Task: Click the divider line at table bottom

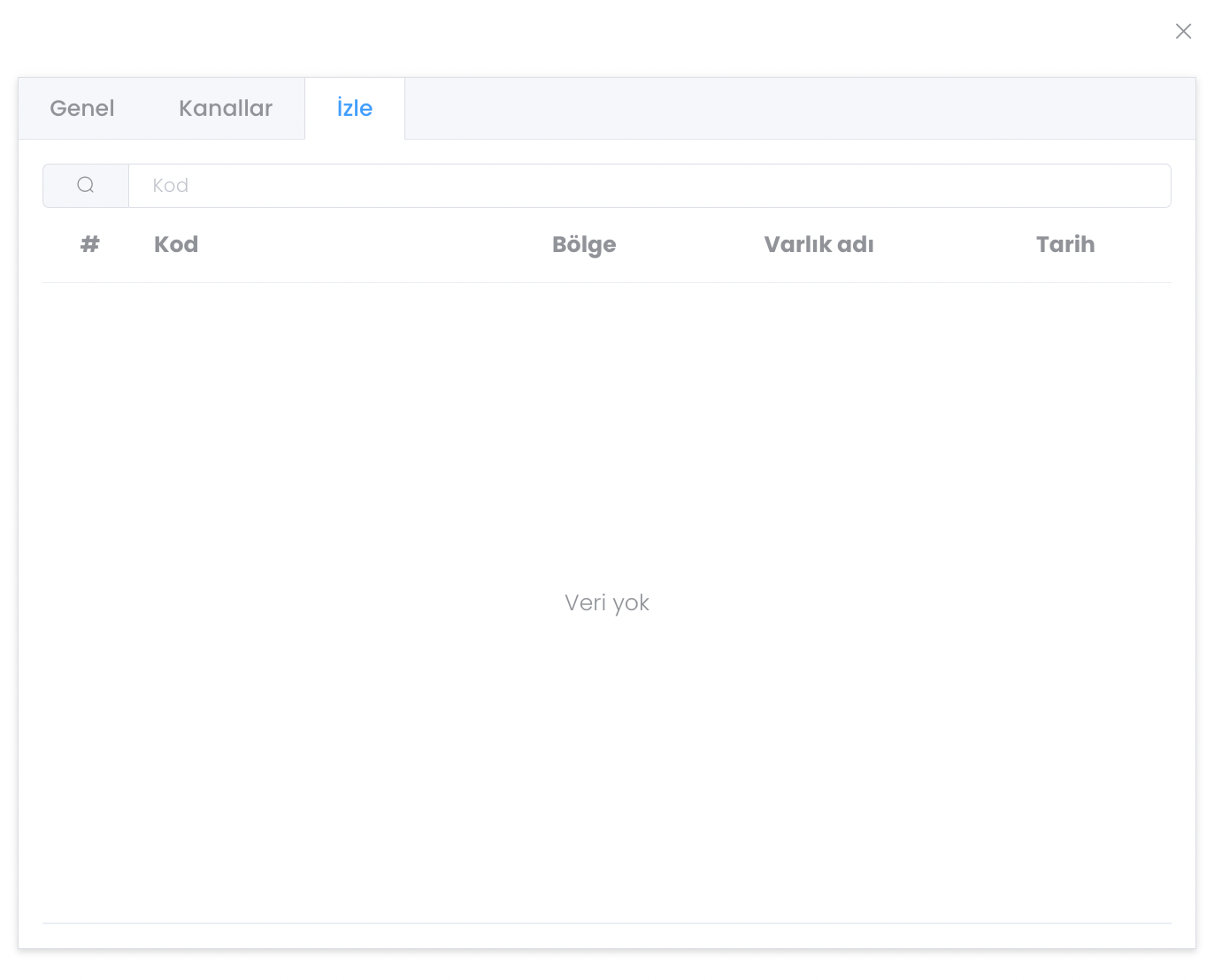Action: (x=607, y=923)
